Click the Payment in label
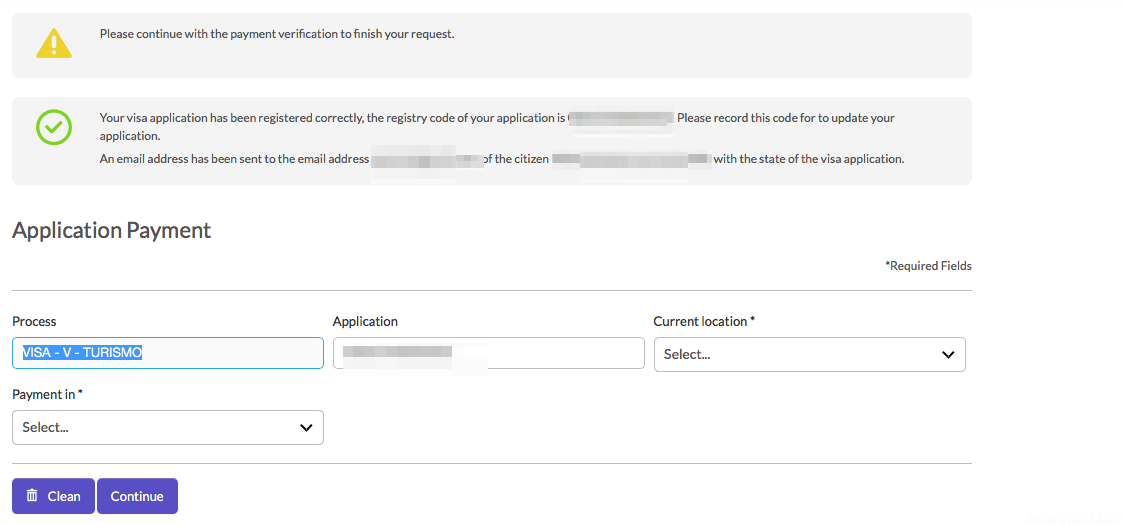The image size is (1124, 525). pos(46,394)
